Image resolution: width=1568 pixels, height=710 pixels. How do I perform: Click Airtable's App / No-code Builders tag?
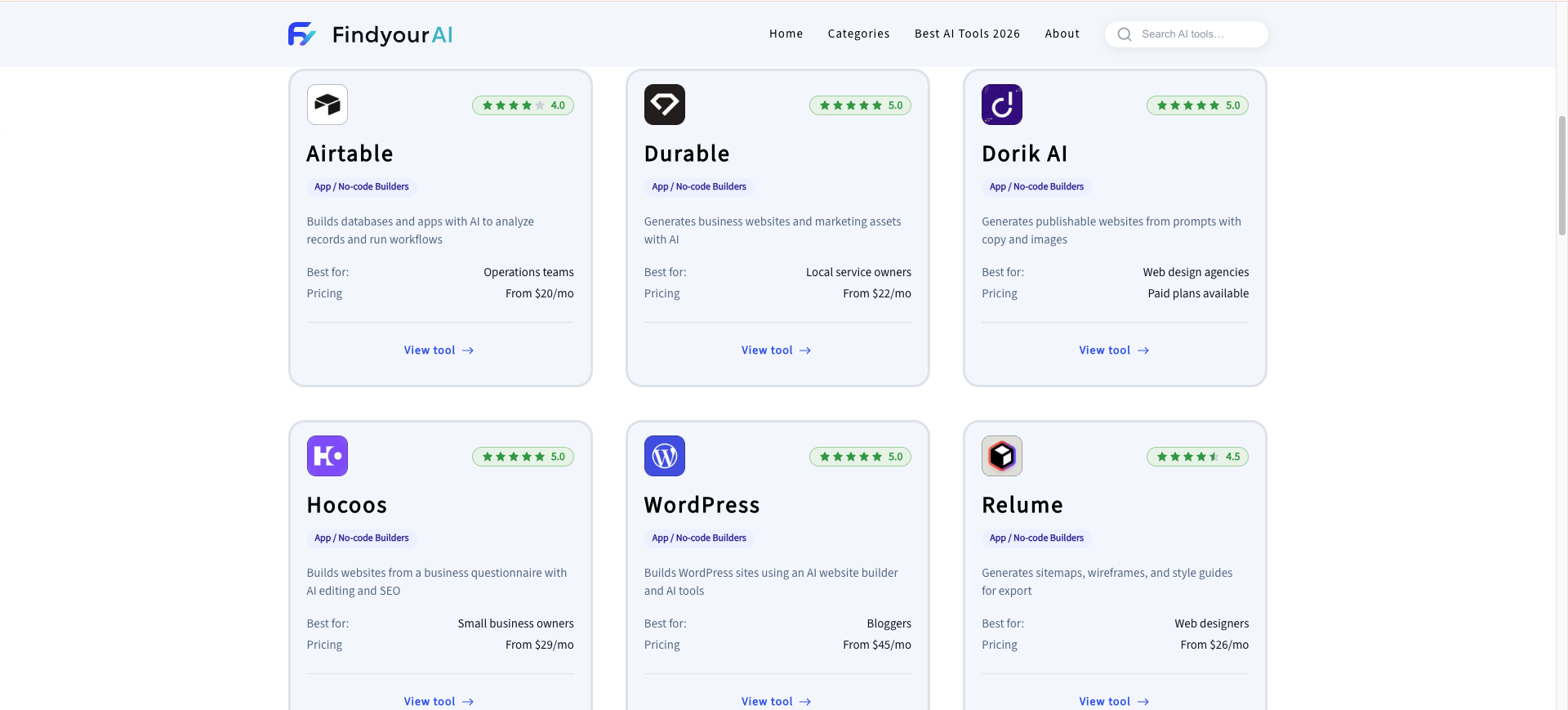pos(362,186)
